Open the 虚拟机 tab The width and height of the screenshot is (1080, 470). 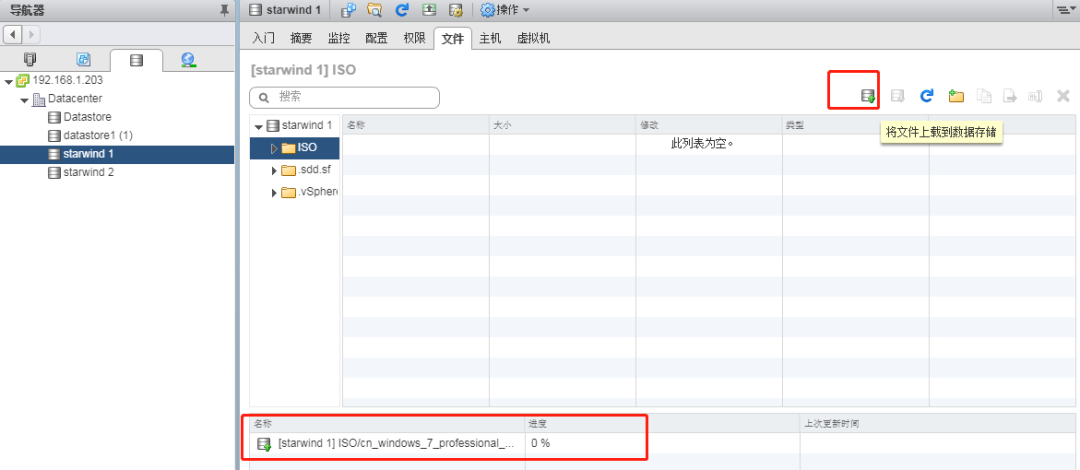click(x=533, y=39)
